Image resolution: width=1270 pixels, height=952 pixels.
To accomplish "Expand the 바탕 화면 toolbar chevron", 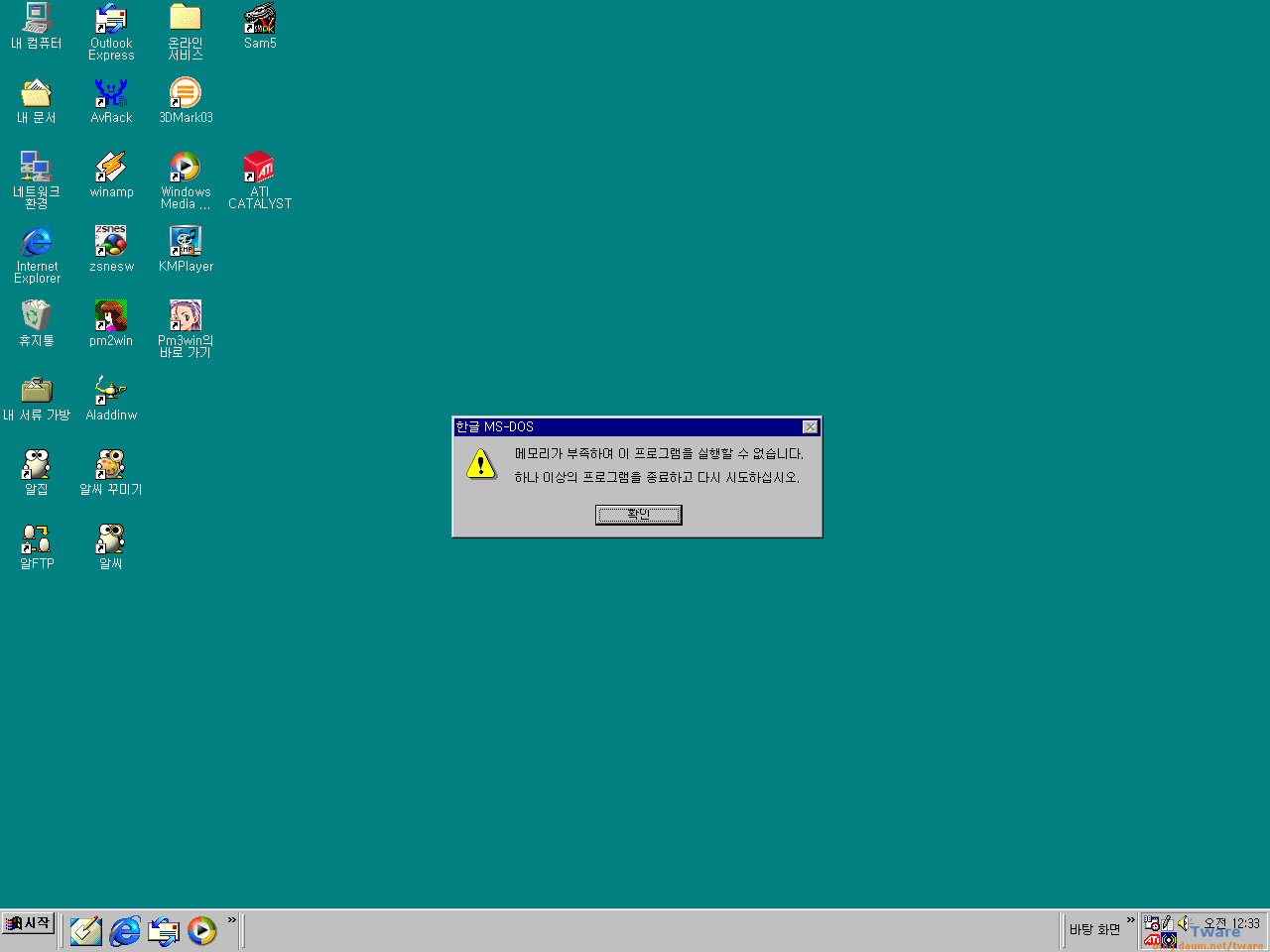I will click(1130, 920).
